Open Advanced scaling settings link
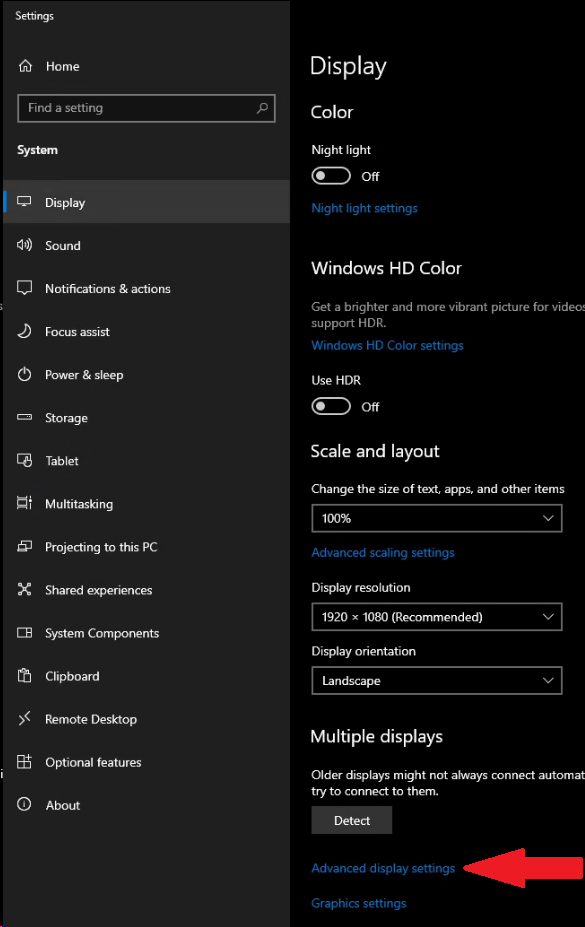This screenshot has height=927, width=585. coord(383,552)
